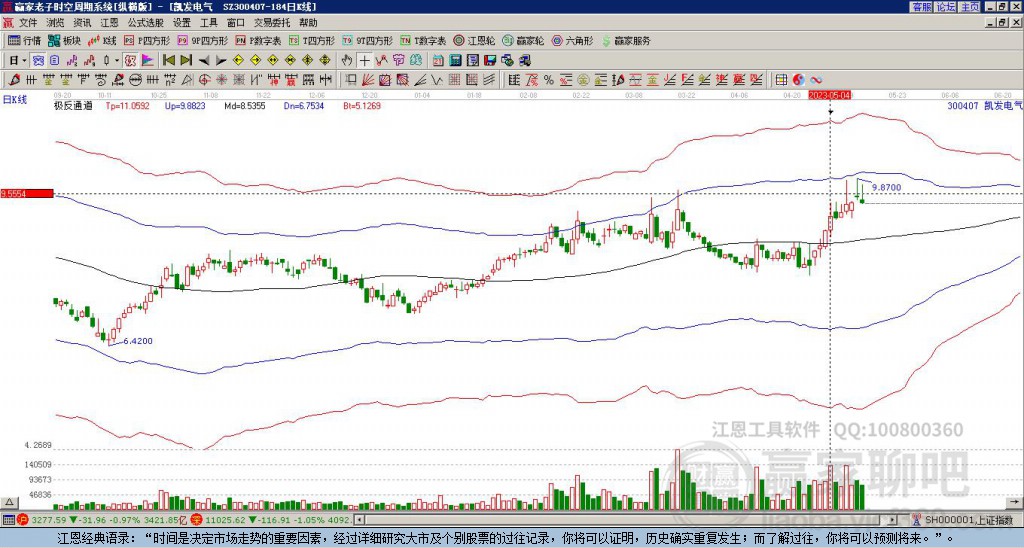Open the T数字表 tool
The width and height of the screenshot is (1024, 548).
423,40
